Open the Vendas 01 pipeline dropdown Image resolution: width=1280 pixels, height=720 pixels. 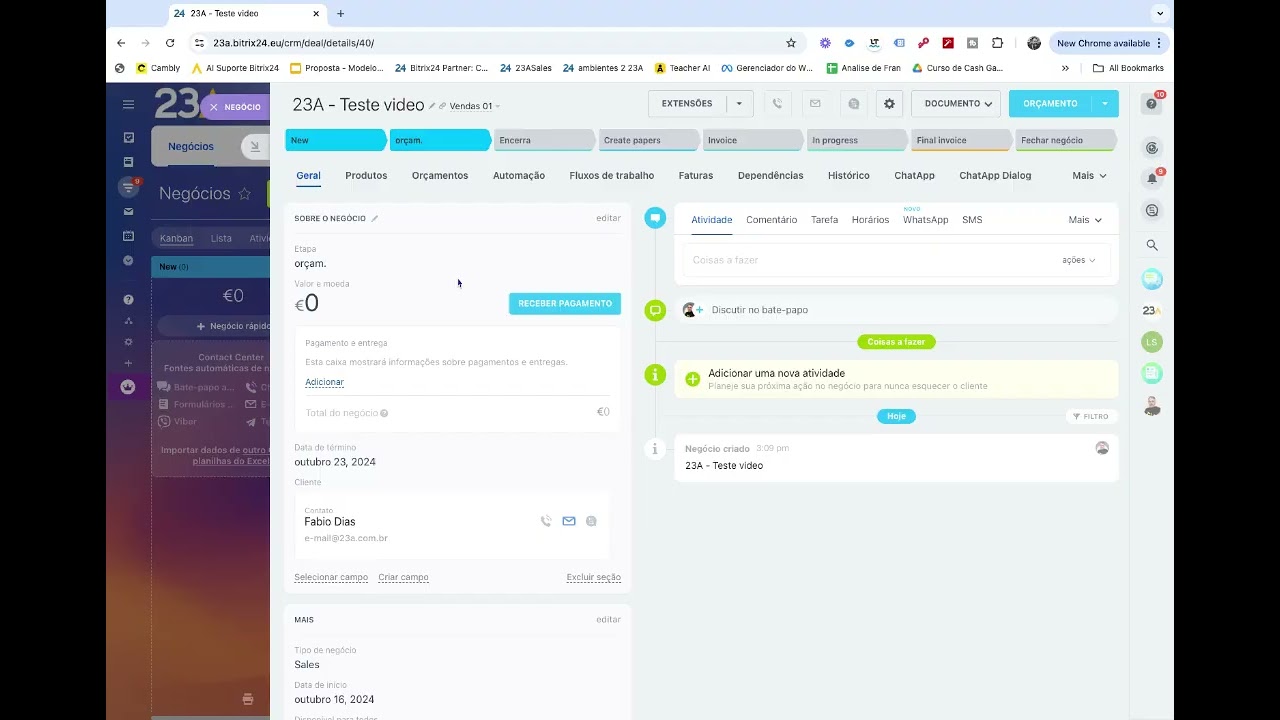click(474, 106)
